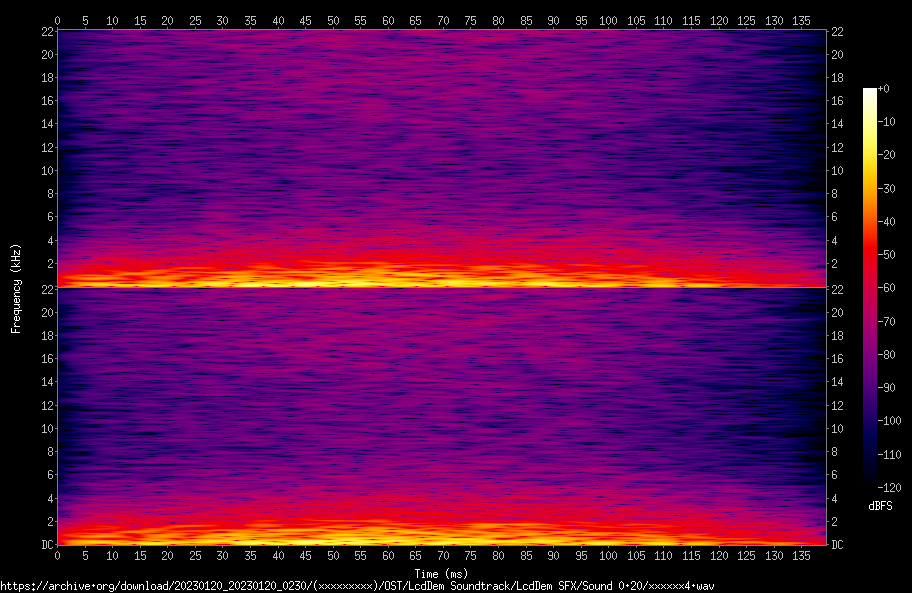Click the +0 value atop the dBFS scale
912x593 pixels.
point(883,90)
